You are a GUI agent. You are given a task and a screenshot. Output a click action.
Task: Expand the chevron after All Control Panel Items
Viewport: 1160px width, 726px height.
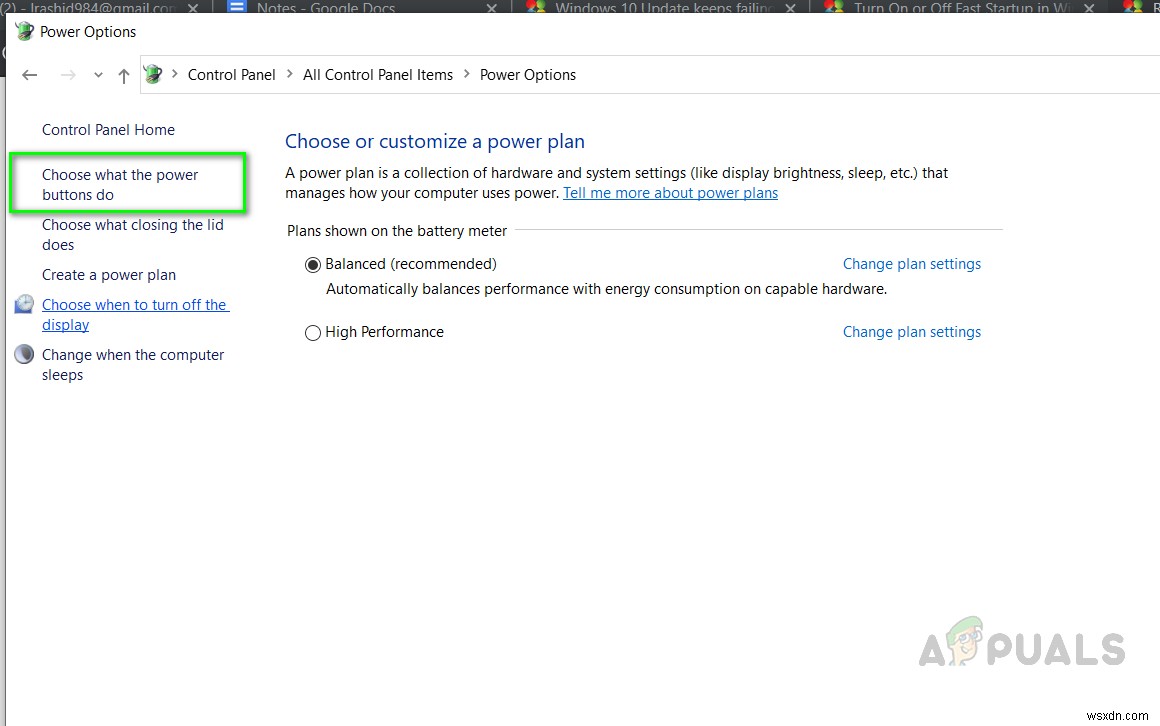(467, 74)
